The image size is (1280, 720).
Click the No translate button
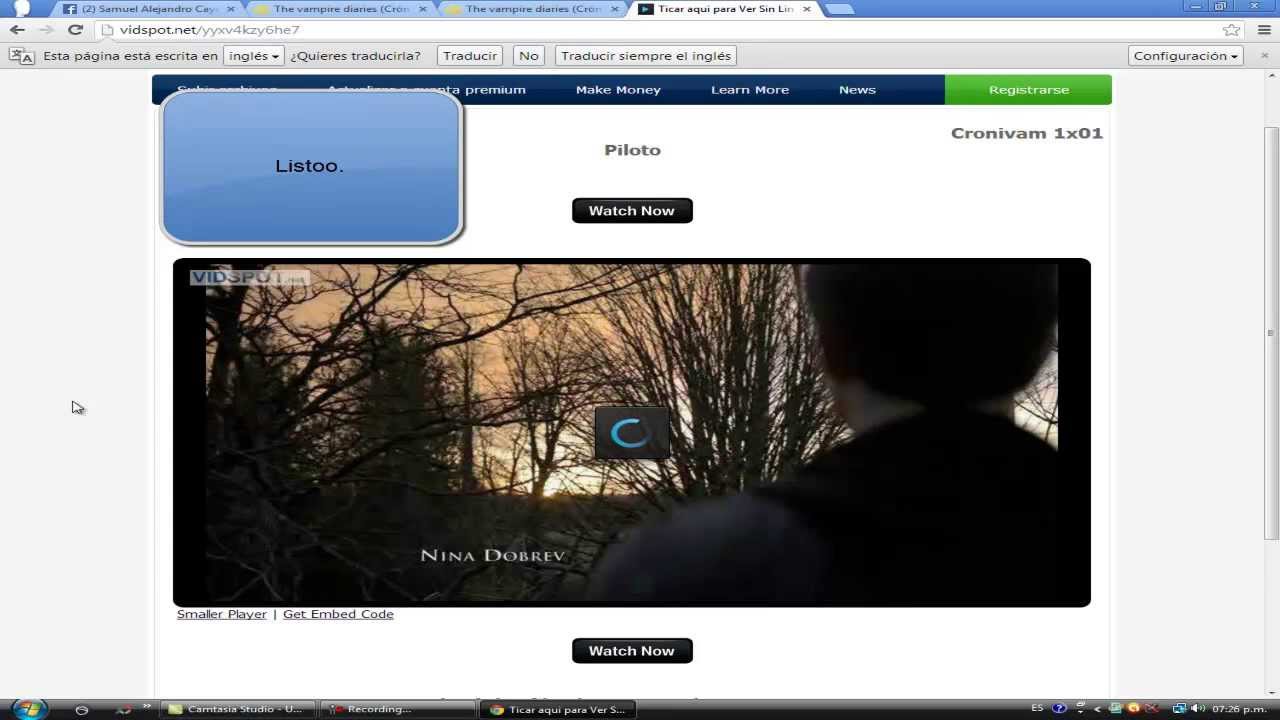click(529, 56)
